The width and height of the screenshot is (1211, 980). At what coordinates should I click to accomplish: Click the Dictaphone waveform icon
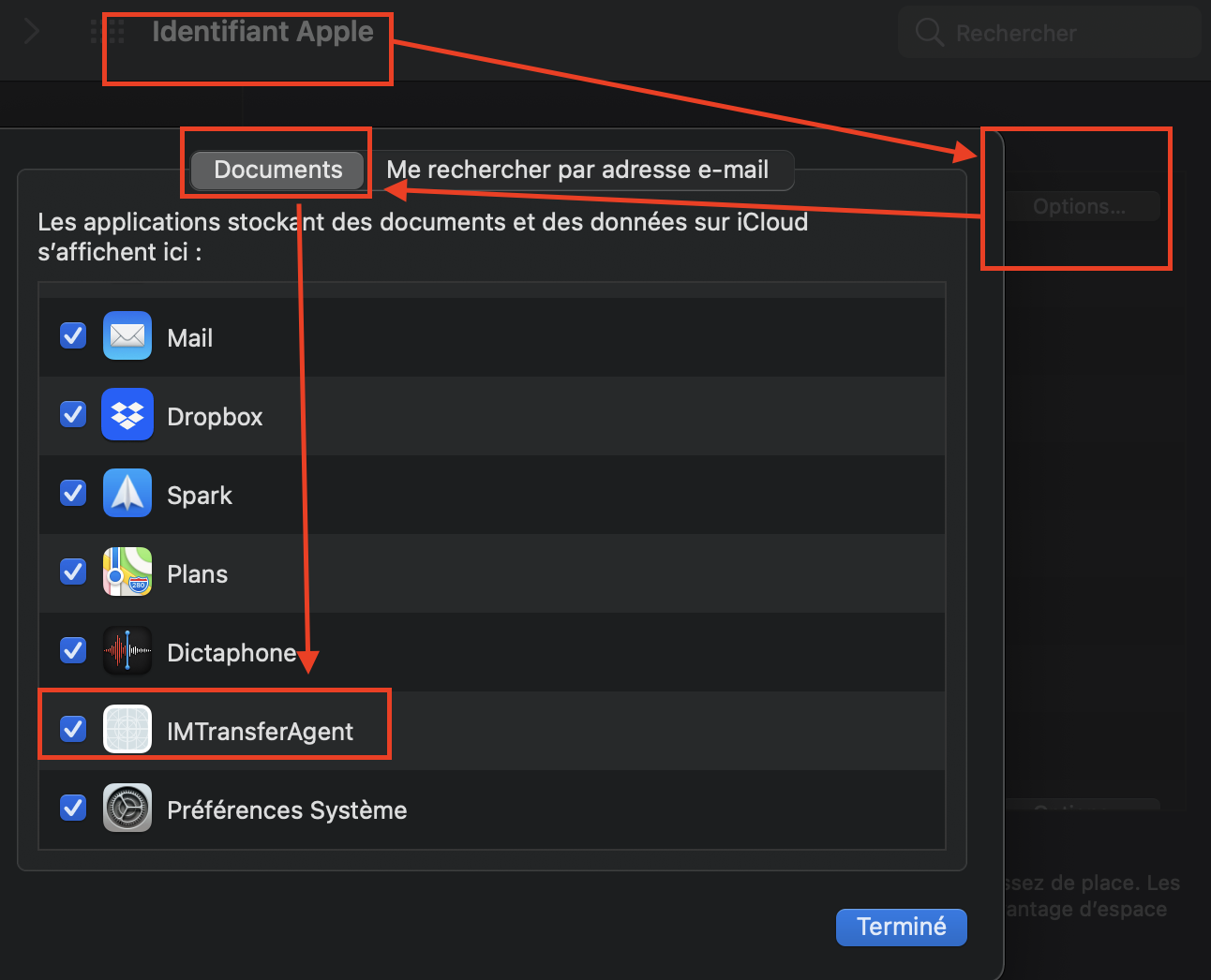point(127,650)
